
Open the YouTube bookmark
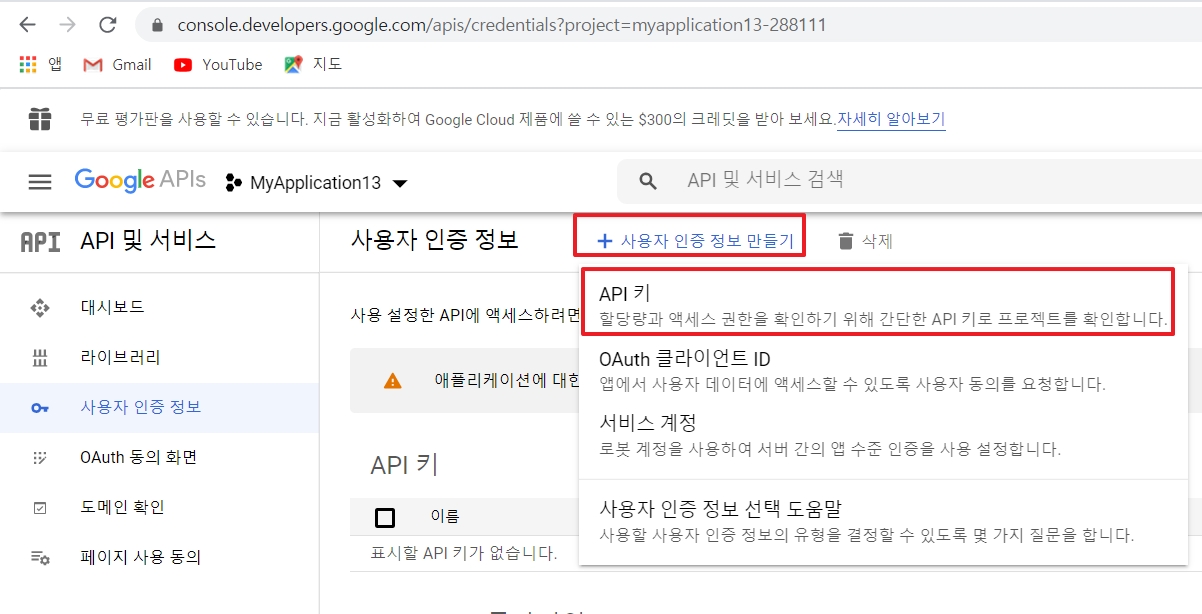pos(218,65)
